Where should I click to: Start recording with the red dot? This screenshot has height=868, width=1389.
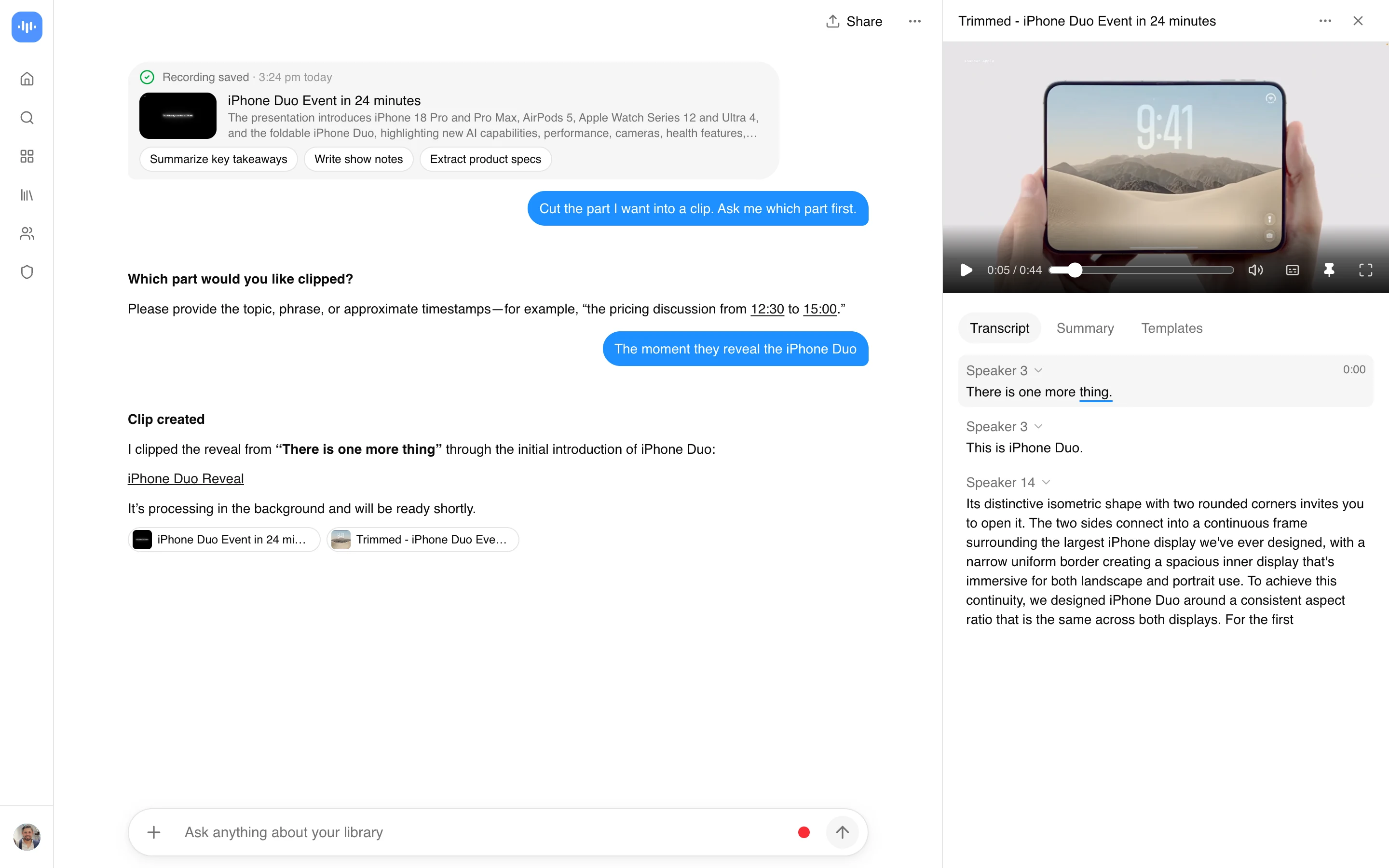(x=803, y=832)
